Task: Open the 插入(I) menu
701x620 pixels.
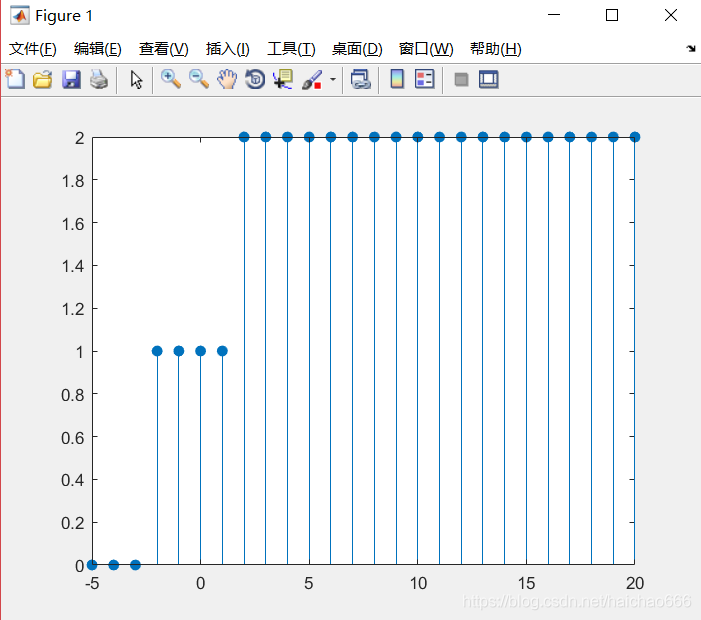Action: pyautogui.click(x=228, y=49)
